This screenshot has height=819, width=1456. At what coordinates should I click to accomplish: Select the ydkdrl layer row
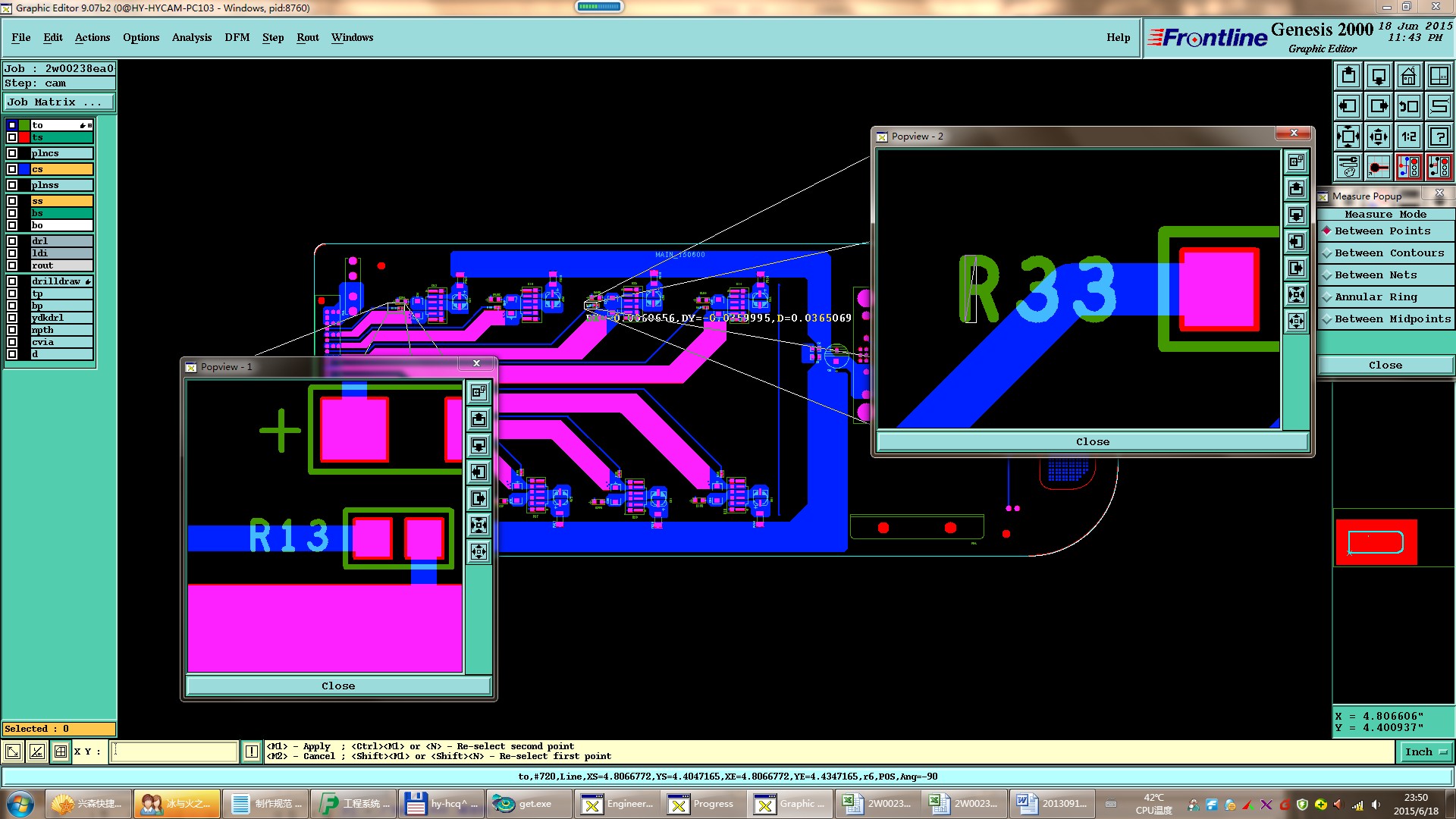point(61,318)
